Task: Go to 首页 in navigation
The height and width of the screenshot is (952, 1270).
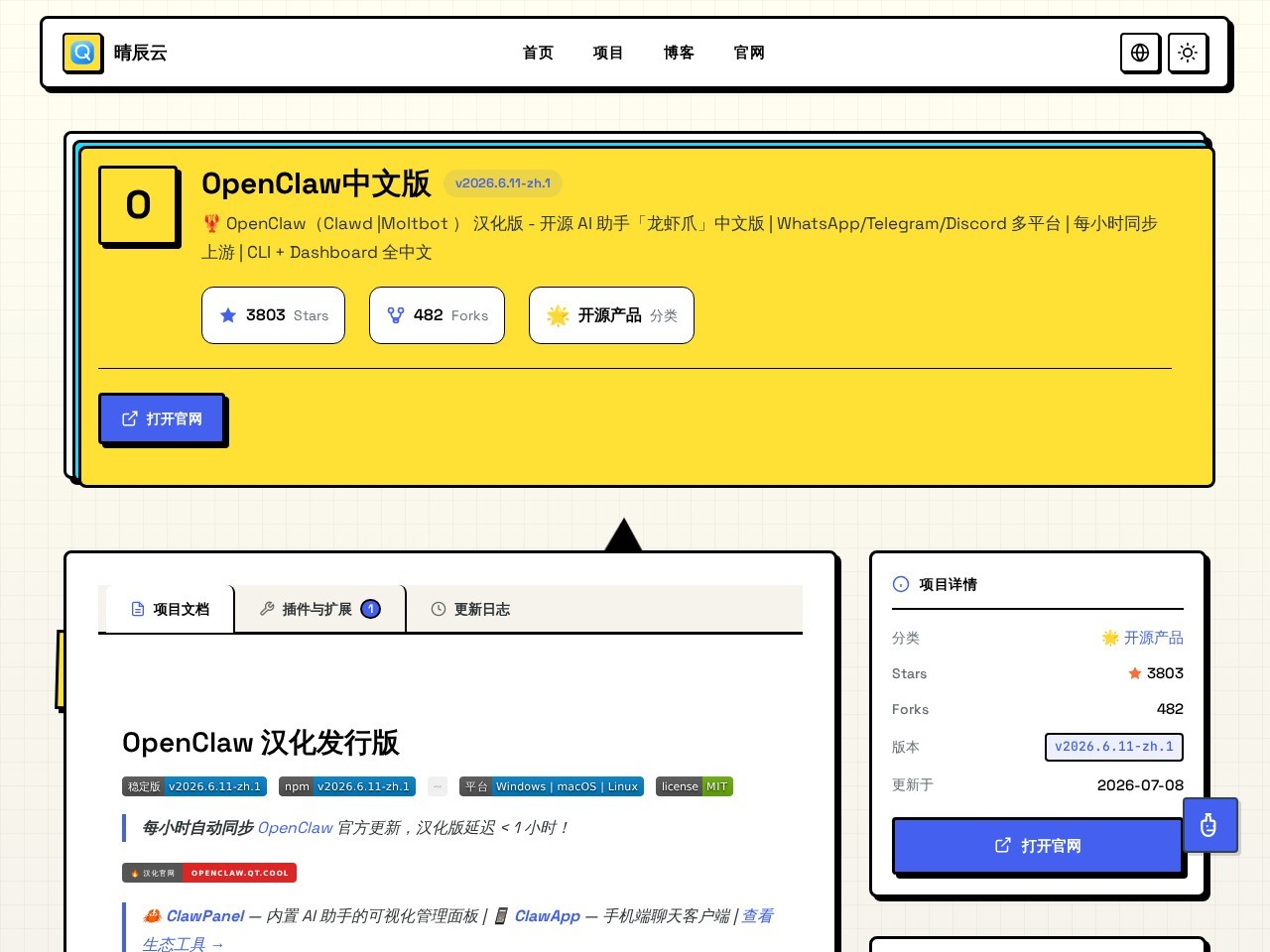Action: click(538, 53)
